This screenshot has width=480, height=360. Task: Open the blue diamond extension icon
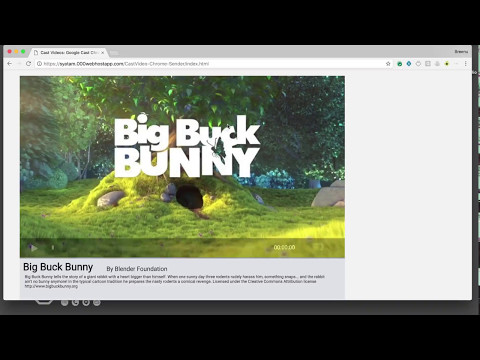(409, 64)
